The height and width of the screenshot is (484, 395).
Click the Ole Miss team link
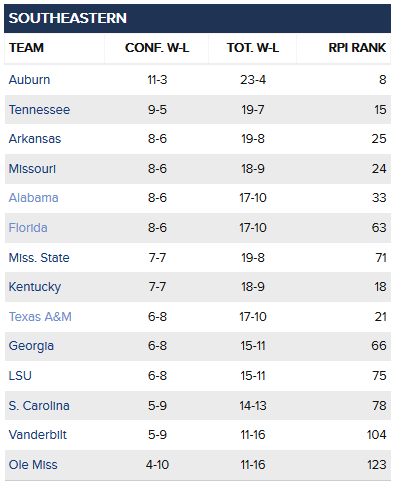pos(33,465)
